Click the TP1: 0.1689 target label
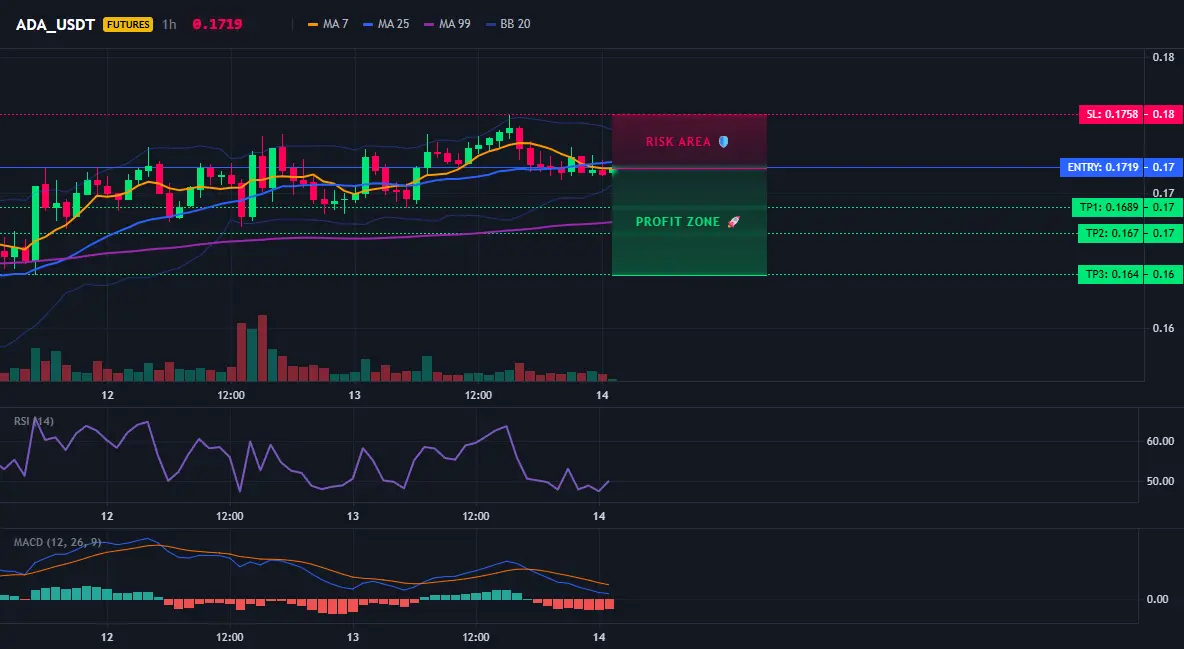1184x649 pixels. click(1108, 207)
